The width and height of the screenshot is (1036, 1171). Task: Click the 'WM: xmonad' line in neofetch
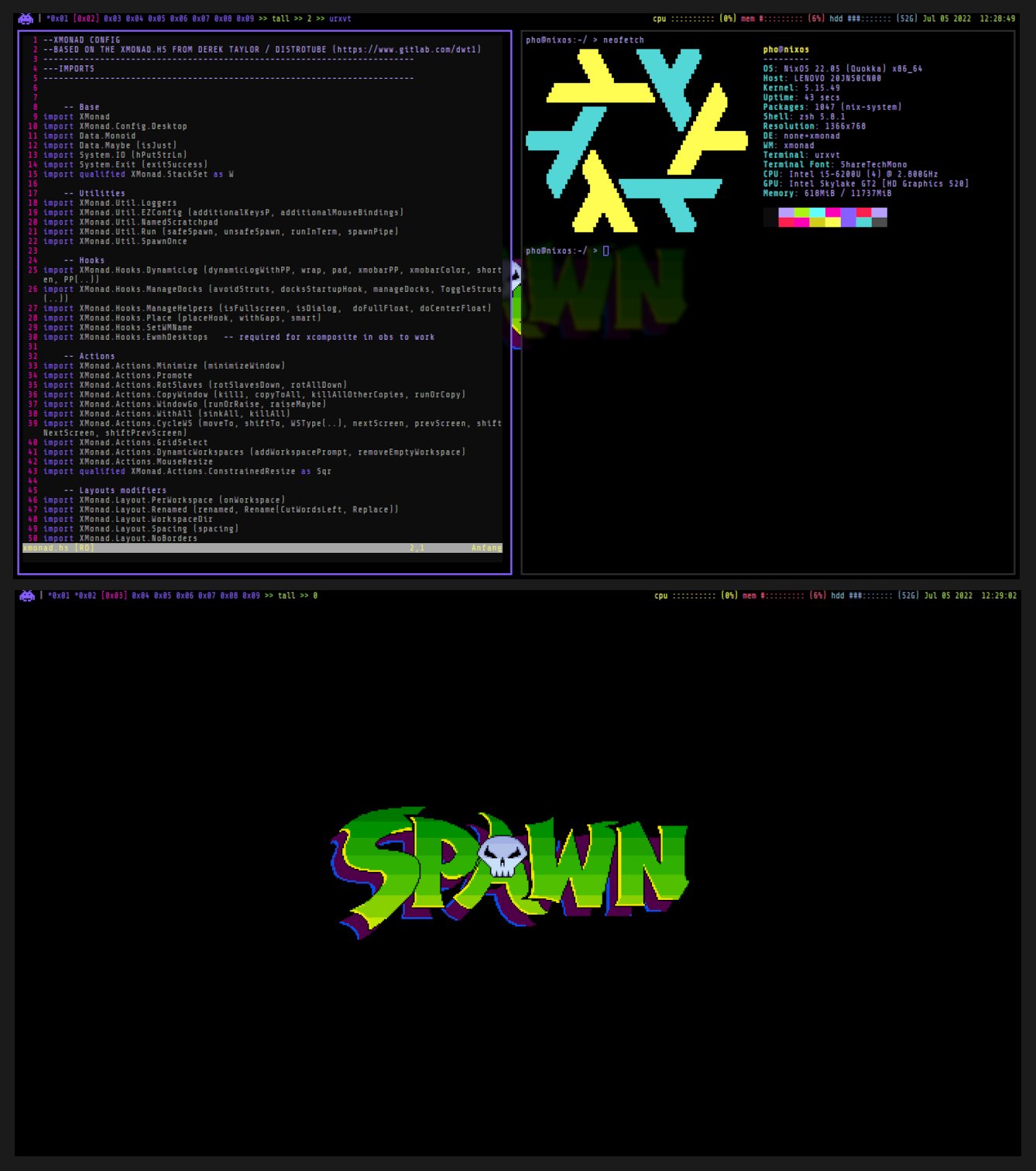click(788, 146)
